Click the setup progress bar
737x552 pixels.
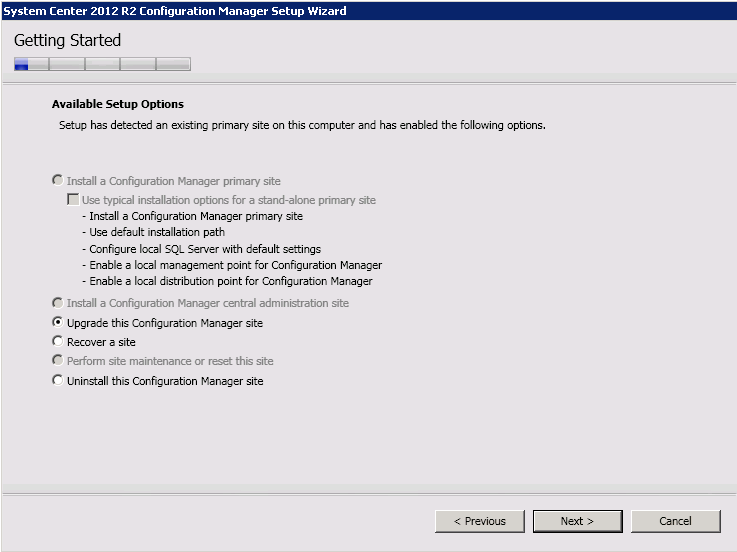pos(102,64)
